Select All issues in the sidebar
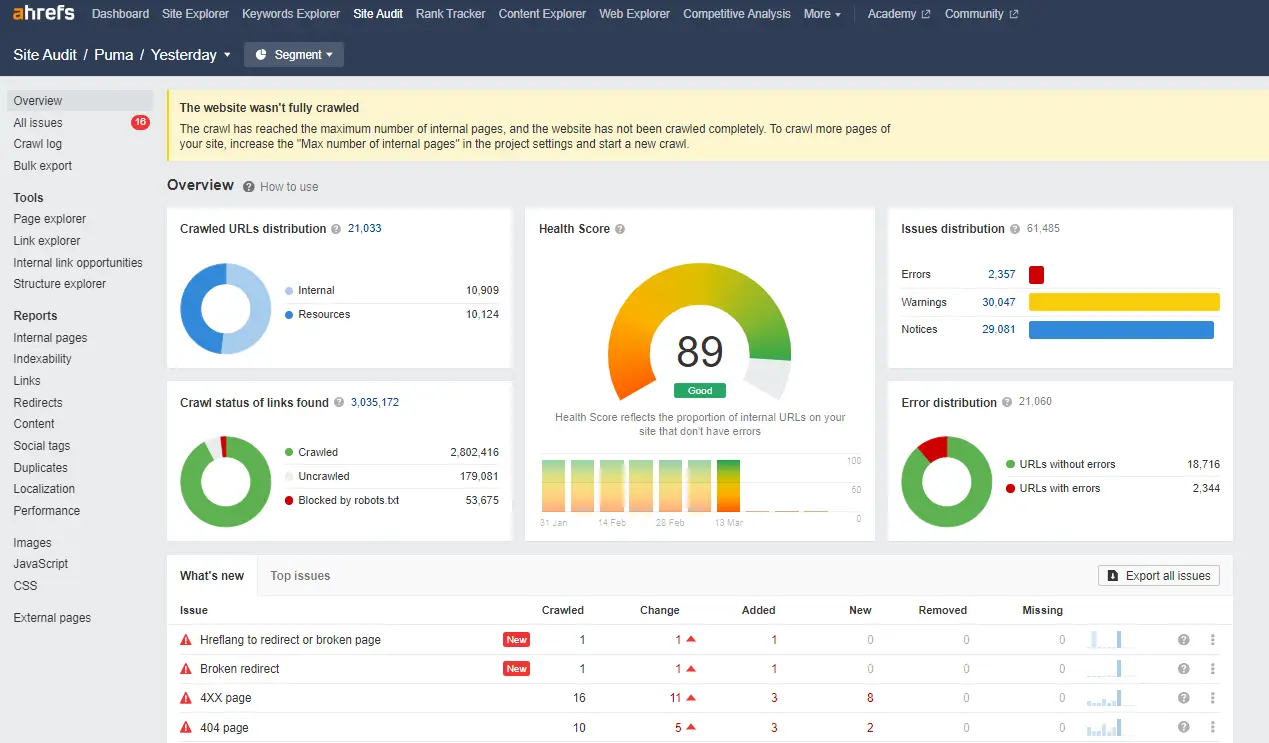 (38, 123)
